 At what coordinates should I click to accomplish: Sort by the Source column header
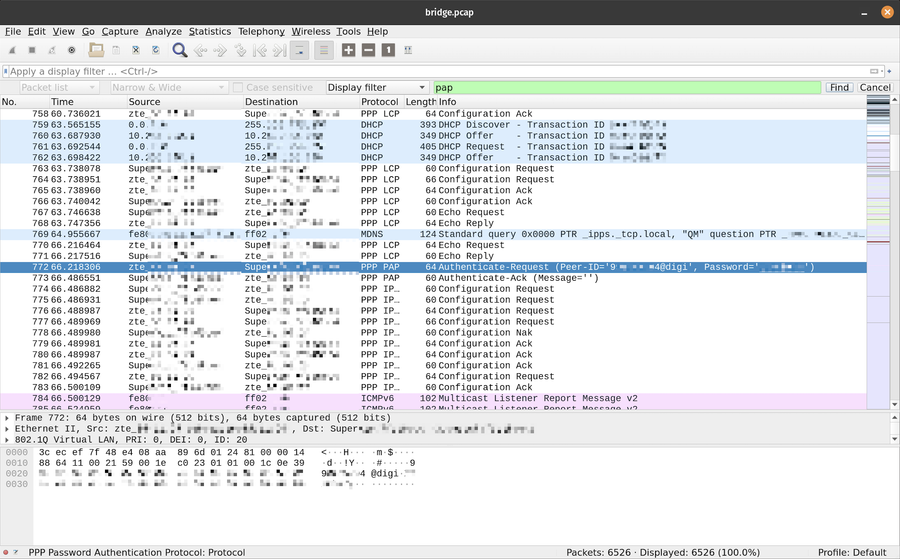(x=185, y=102)
